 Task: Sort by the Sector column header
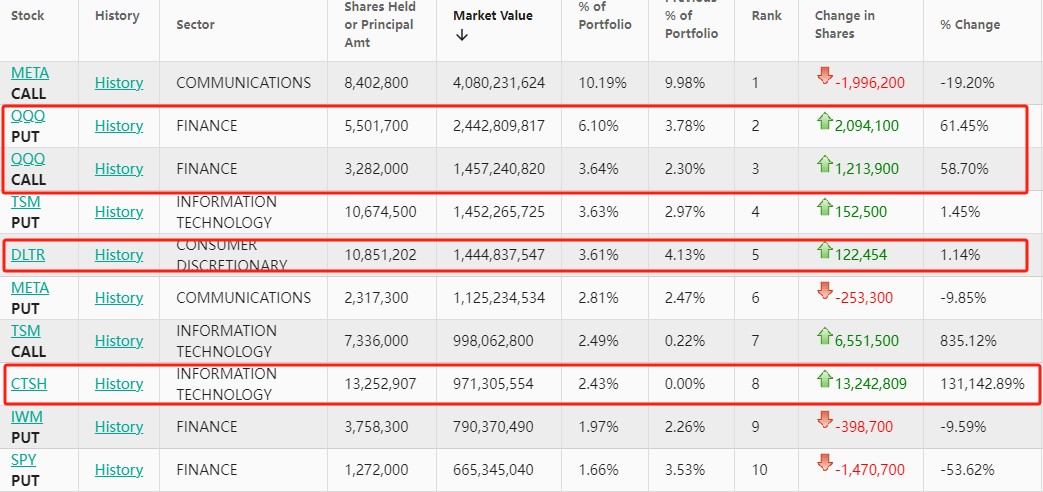(x=195, y=24)
